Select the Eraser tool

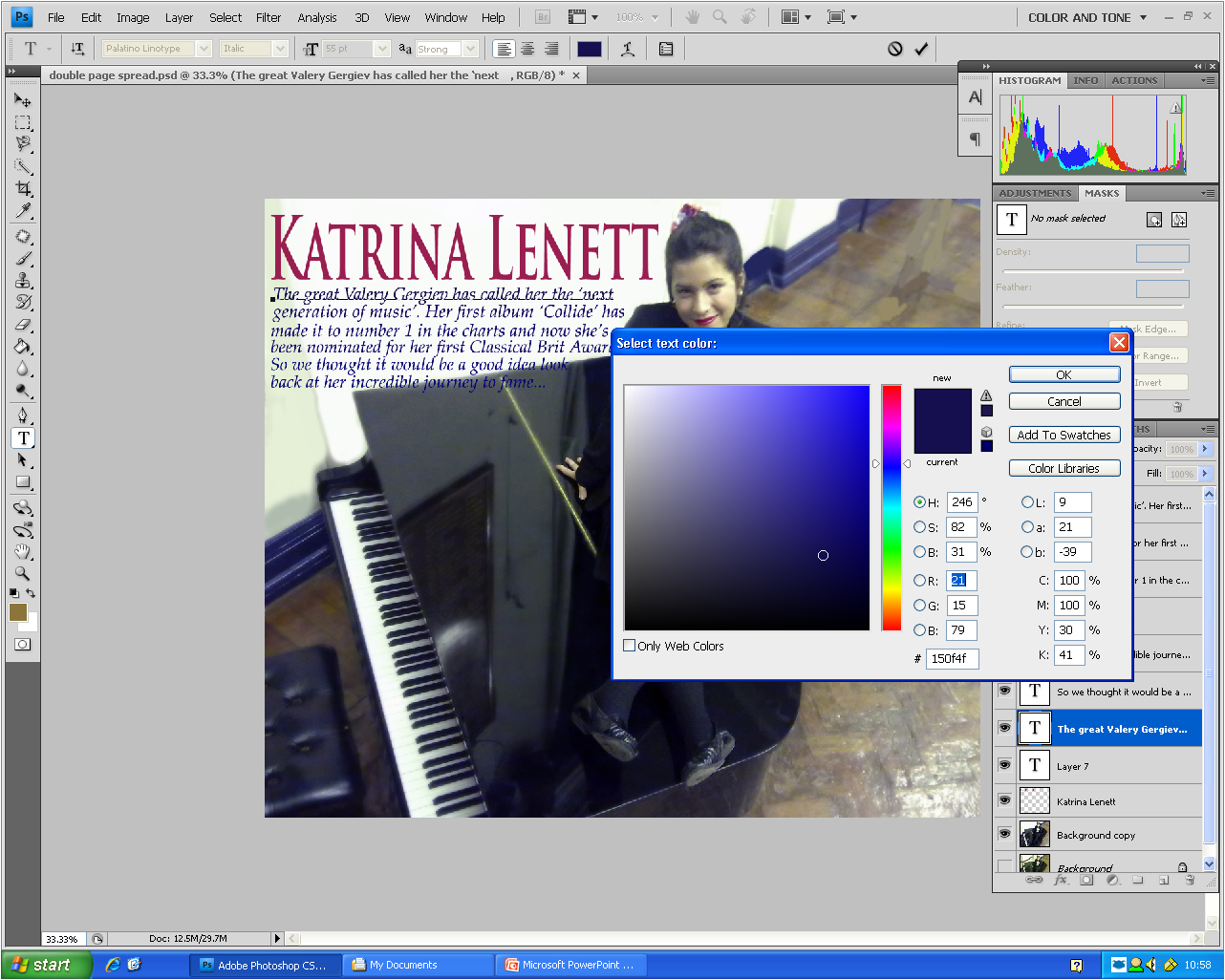[x=23, y=324]
